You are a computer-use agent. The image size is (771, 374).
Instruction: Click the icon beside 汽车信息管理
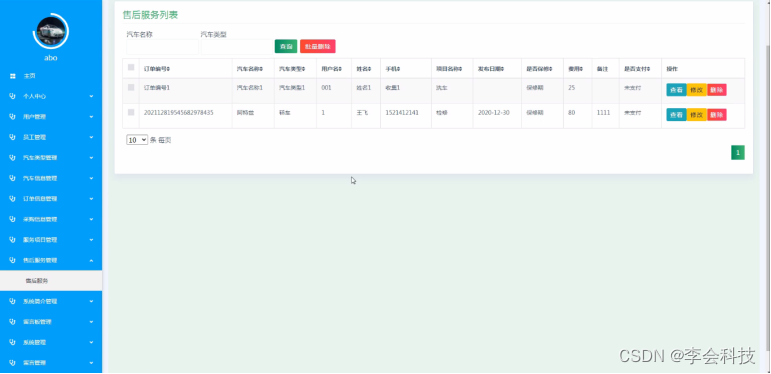point(12,178)
